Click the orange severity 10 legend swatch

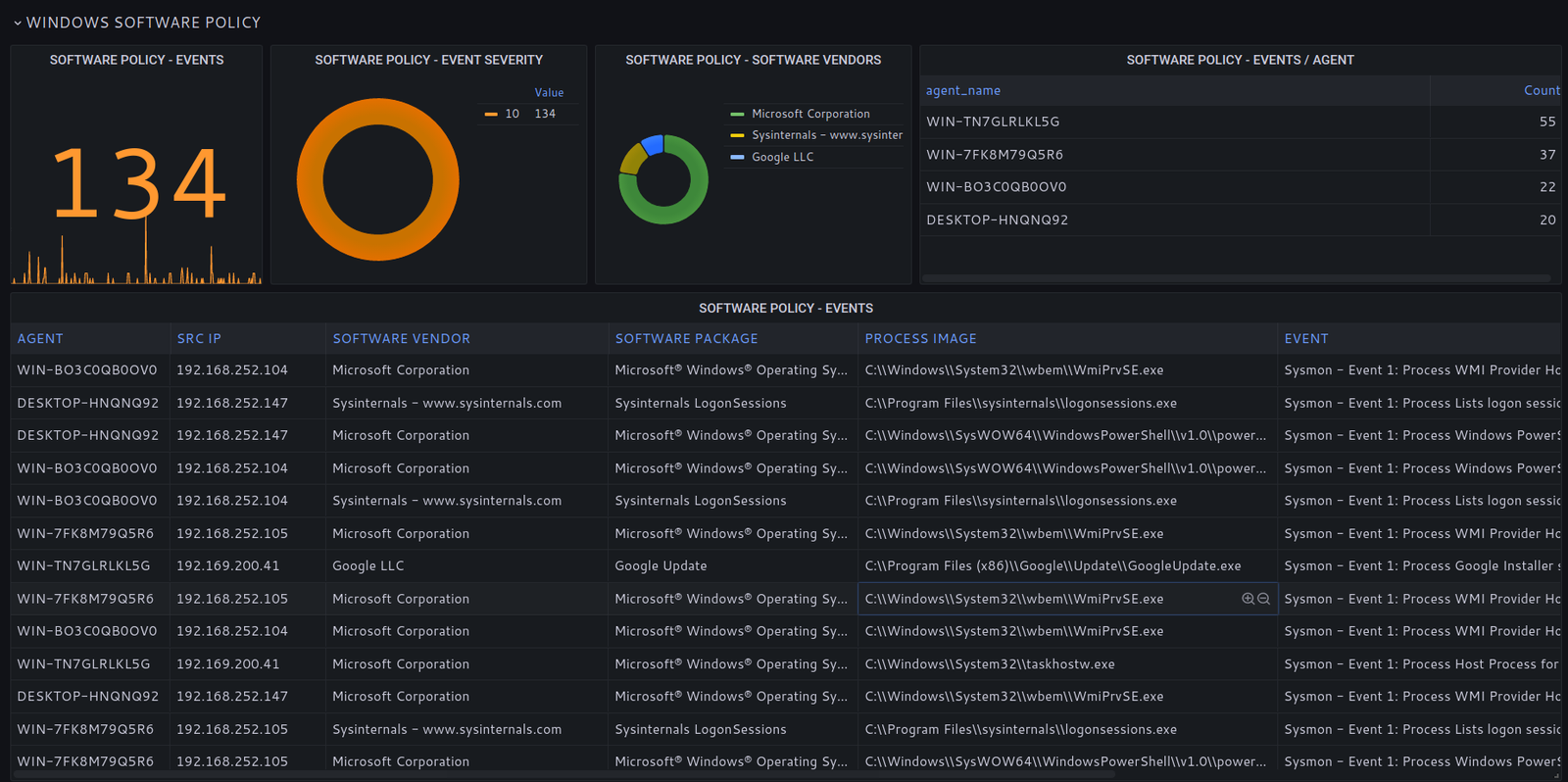click(x=491, y=114)
